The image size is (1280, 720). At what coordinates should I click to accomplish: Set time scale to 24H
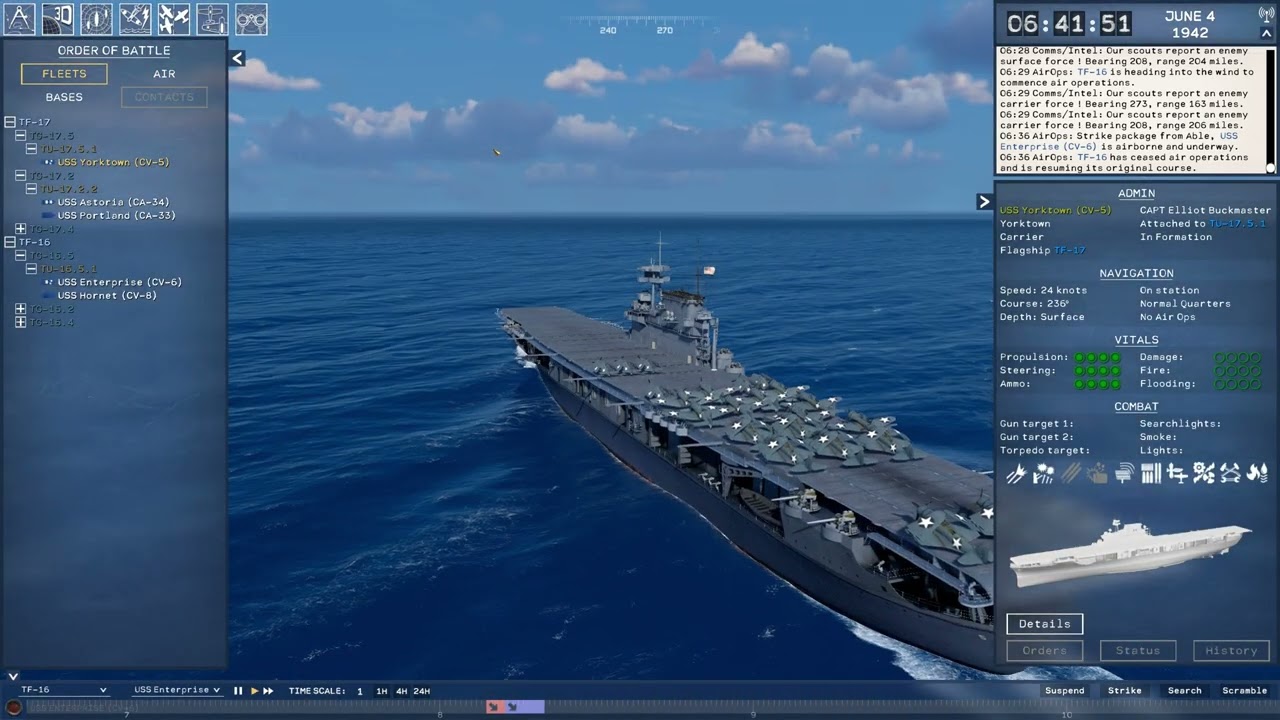point(422,691)
